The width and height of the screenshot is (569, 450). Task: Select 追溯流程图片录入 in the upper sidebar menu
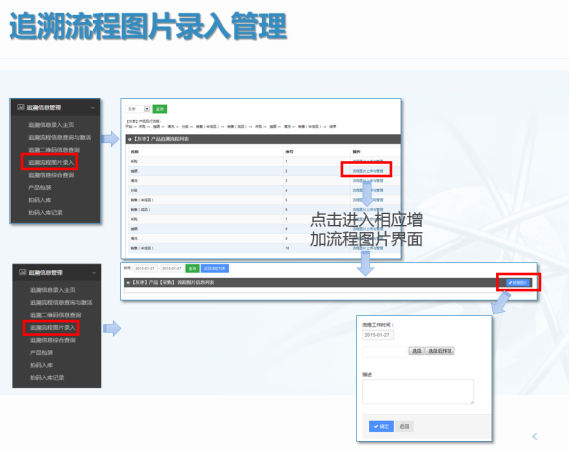click(x=51, y=162)
